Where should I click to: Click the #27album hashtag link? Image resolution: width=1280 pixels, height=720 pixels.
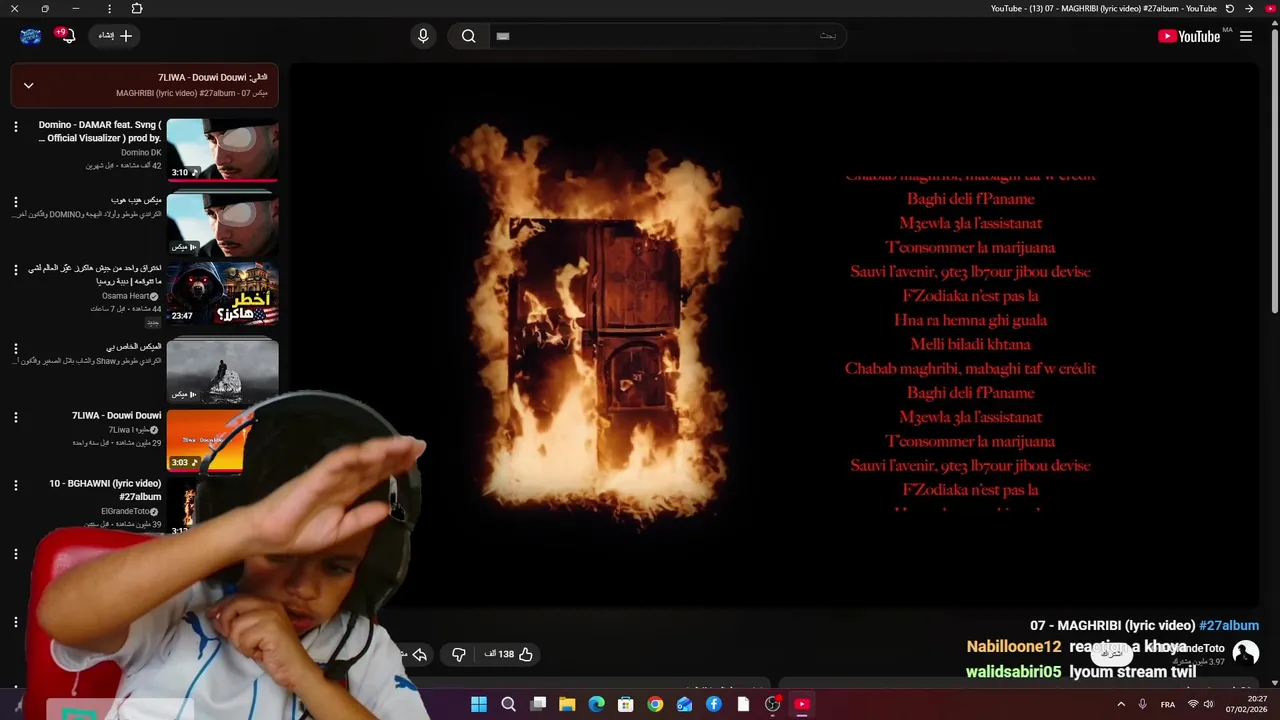click(1229, 626)
